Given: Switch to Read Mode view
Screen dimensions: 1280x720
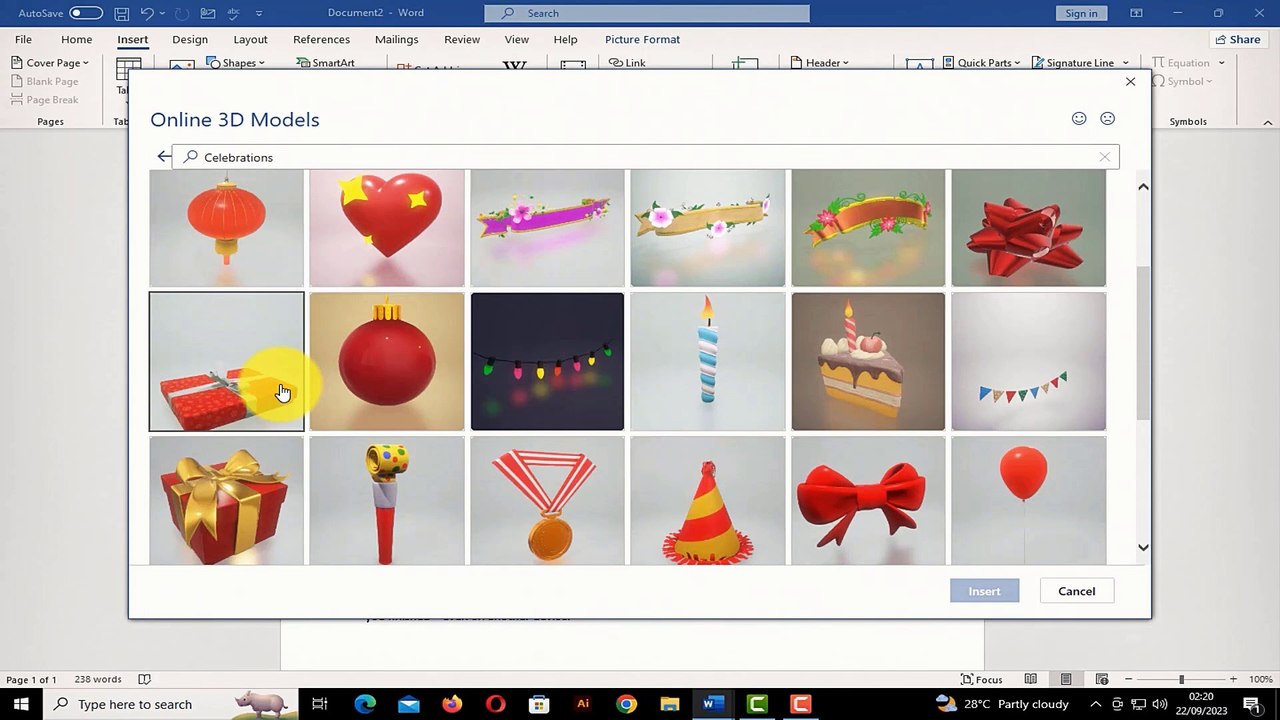Looking at the screenshot, I should (1030, 679).
